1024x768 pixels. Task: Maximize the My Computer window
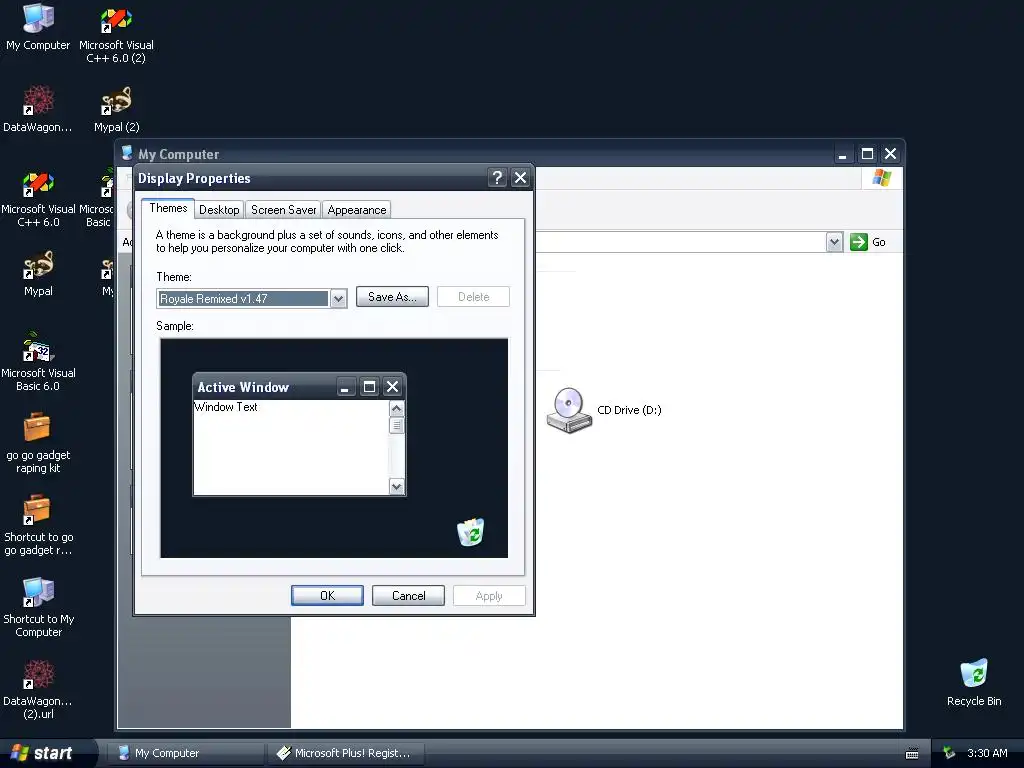867,153
